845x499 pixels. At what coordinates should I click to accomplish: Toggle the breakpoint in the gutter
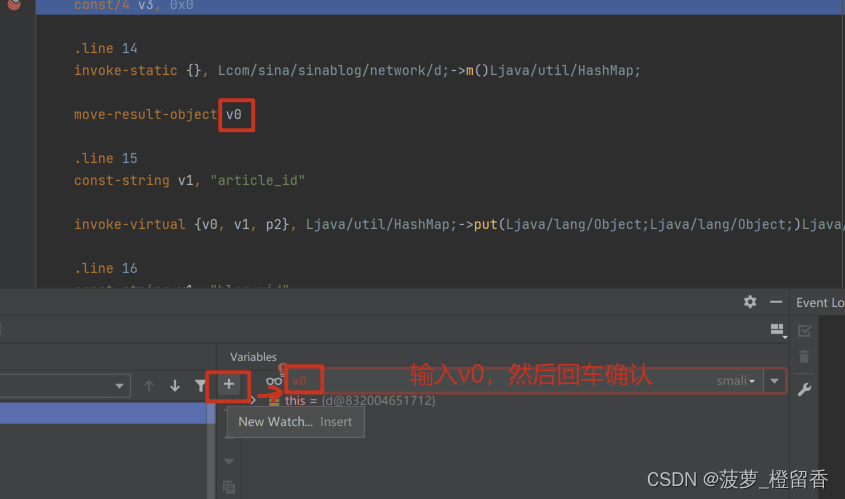14,4
